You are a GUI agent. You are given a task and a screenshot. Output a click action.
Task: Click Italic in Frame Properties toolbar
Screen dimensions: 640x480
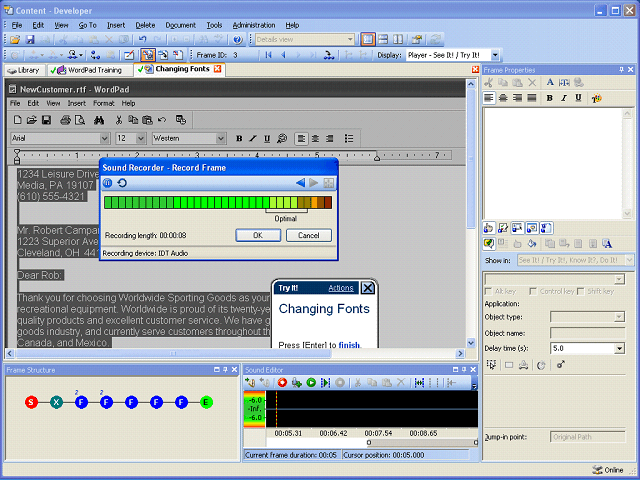[x=564, y=98]
